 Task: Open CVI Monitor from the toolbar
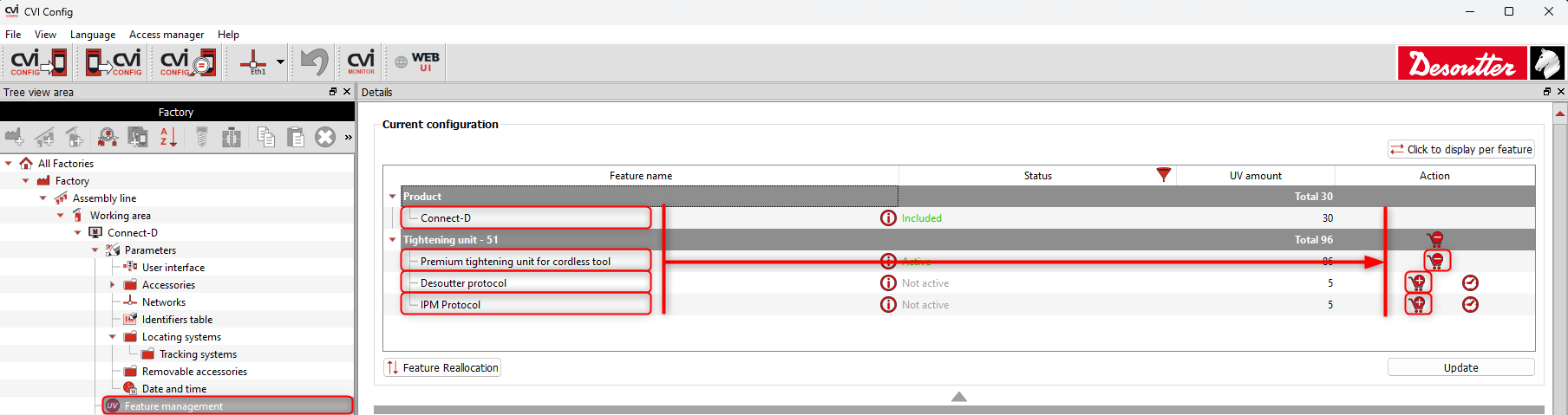click(x=361, y=62)
